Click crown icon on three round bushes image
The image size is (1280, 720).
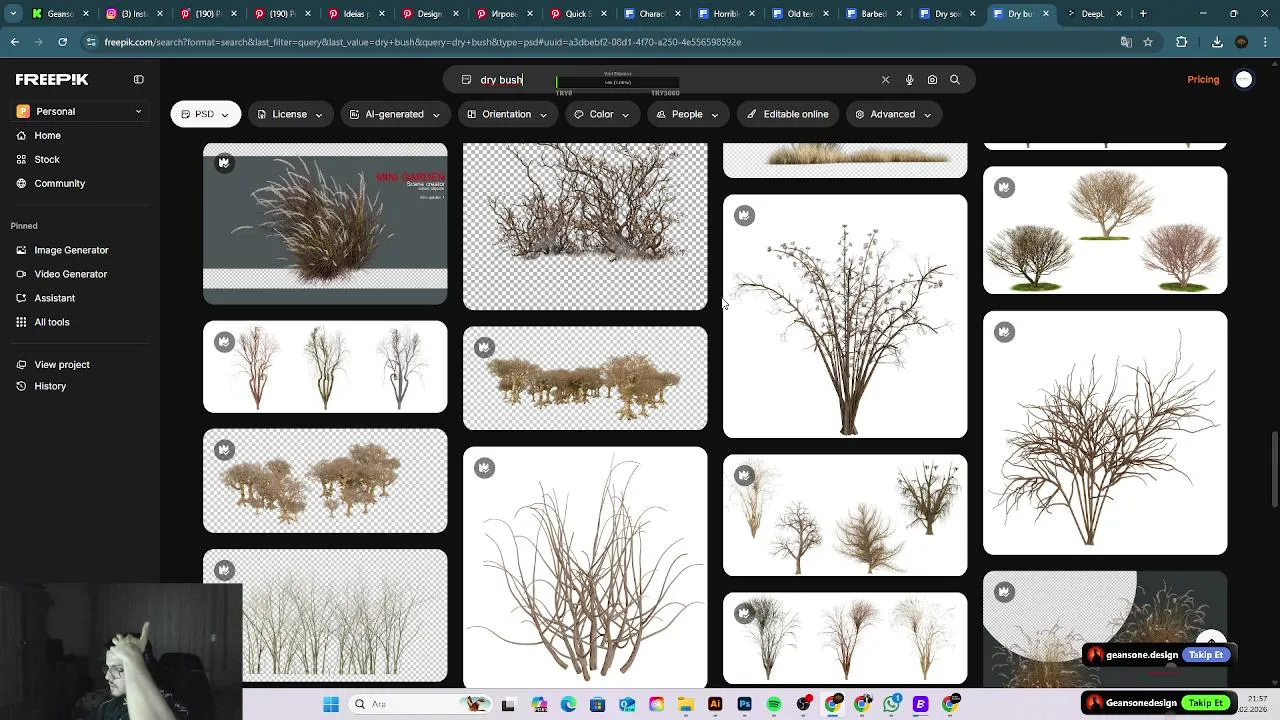coord(1004,187)
